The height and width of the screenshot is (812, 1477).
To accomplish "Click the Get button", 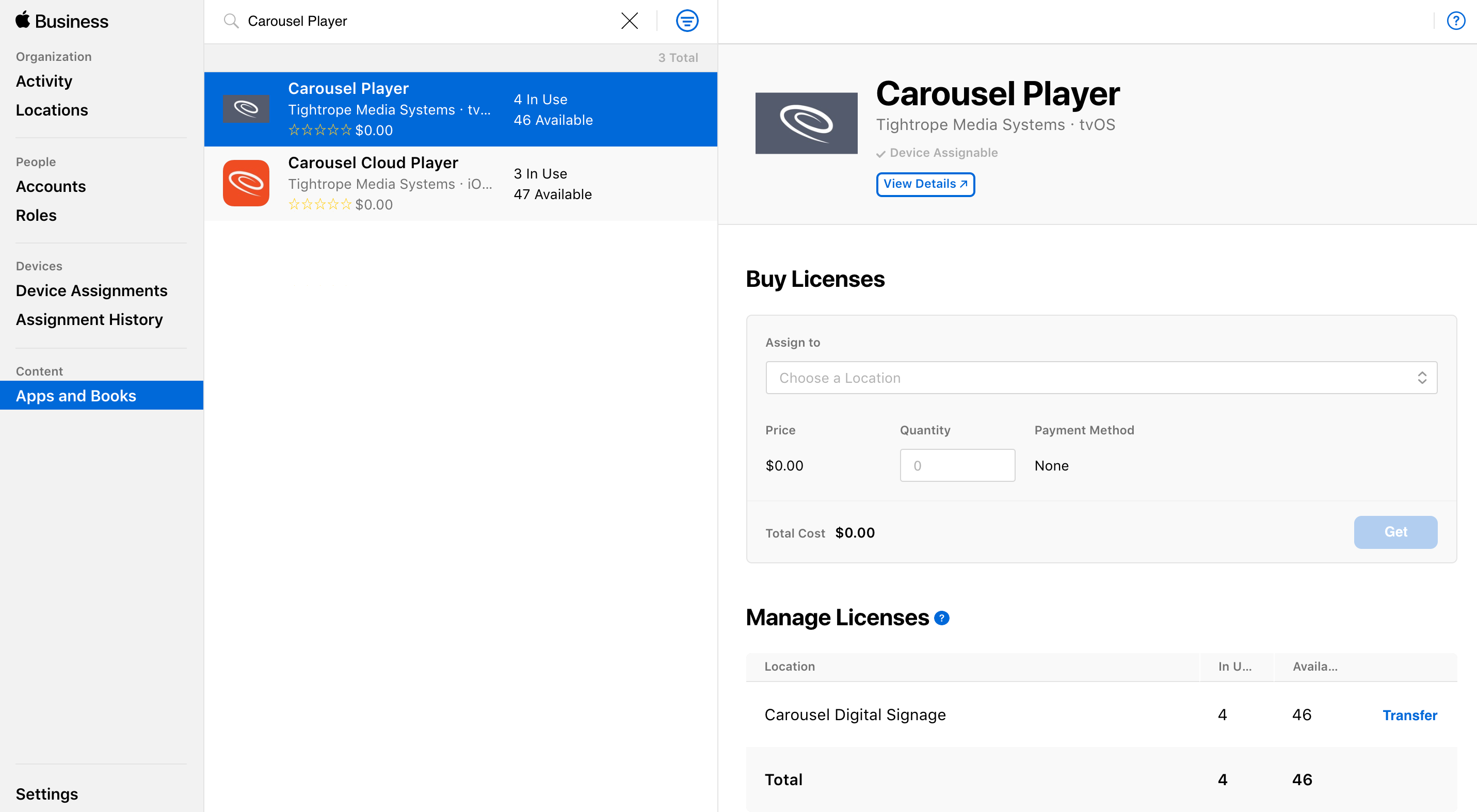I will coord(1395,532).
